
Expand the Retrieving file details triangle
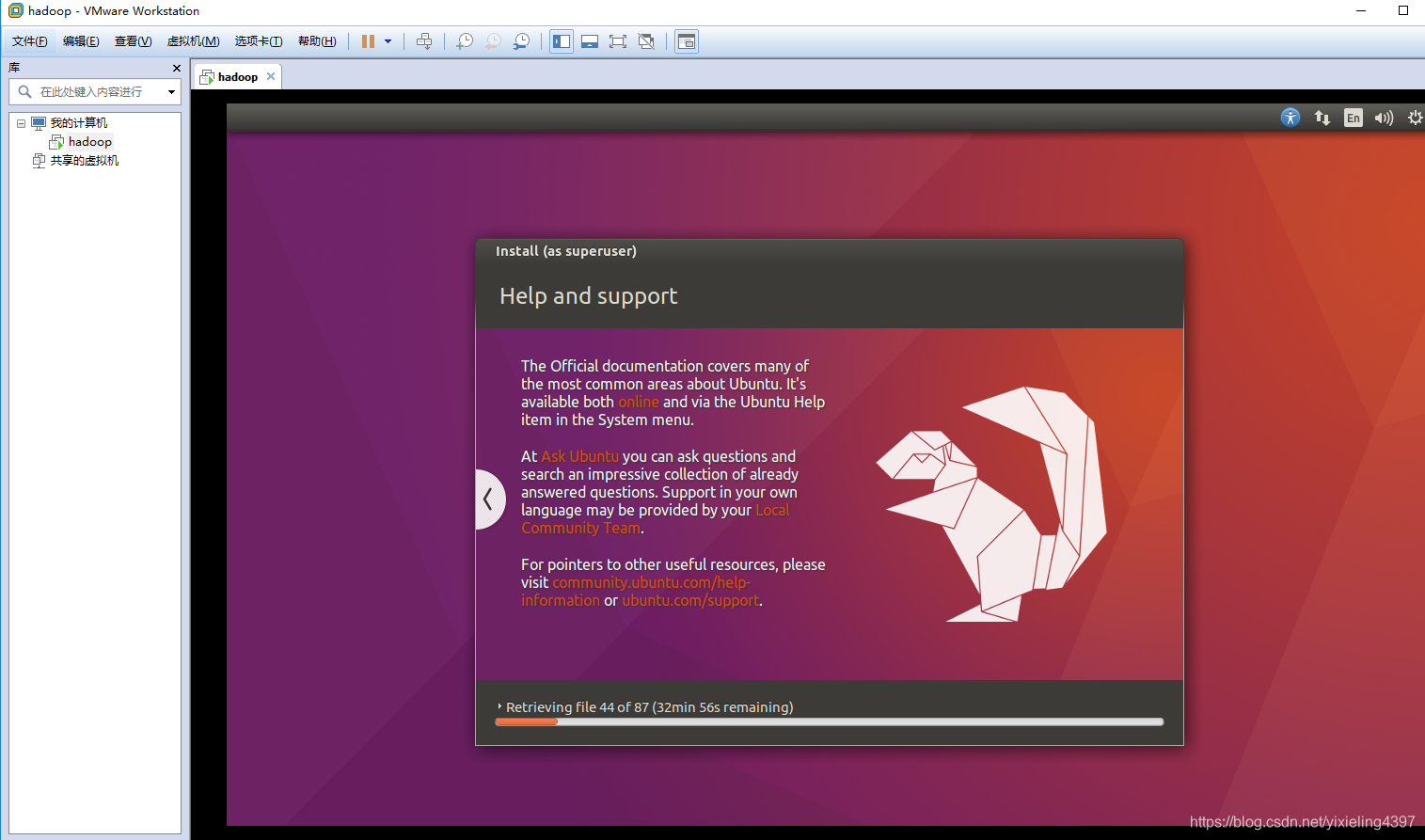pos(499,706)
